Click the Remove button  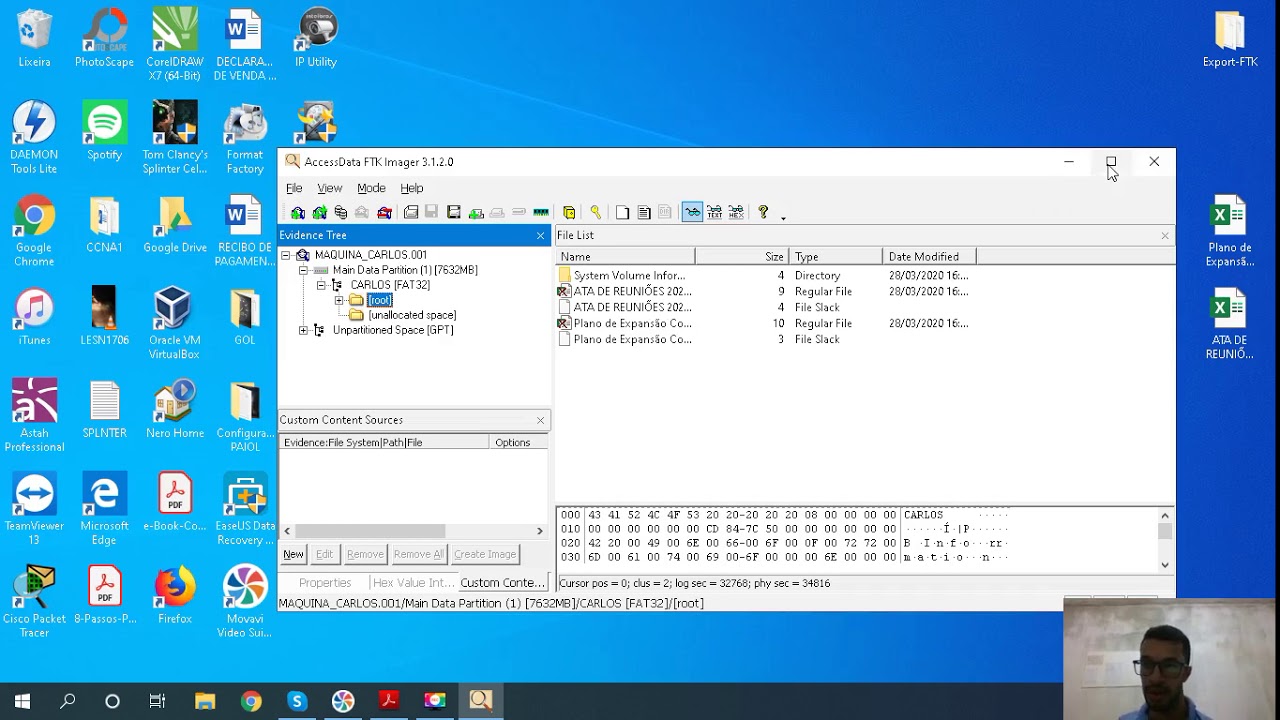365,554
